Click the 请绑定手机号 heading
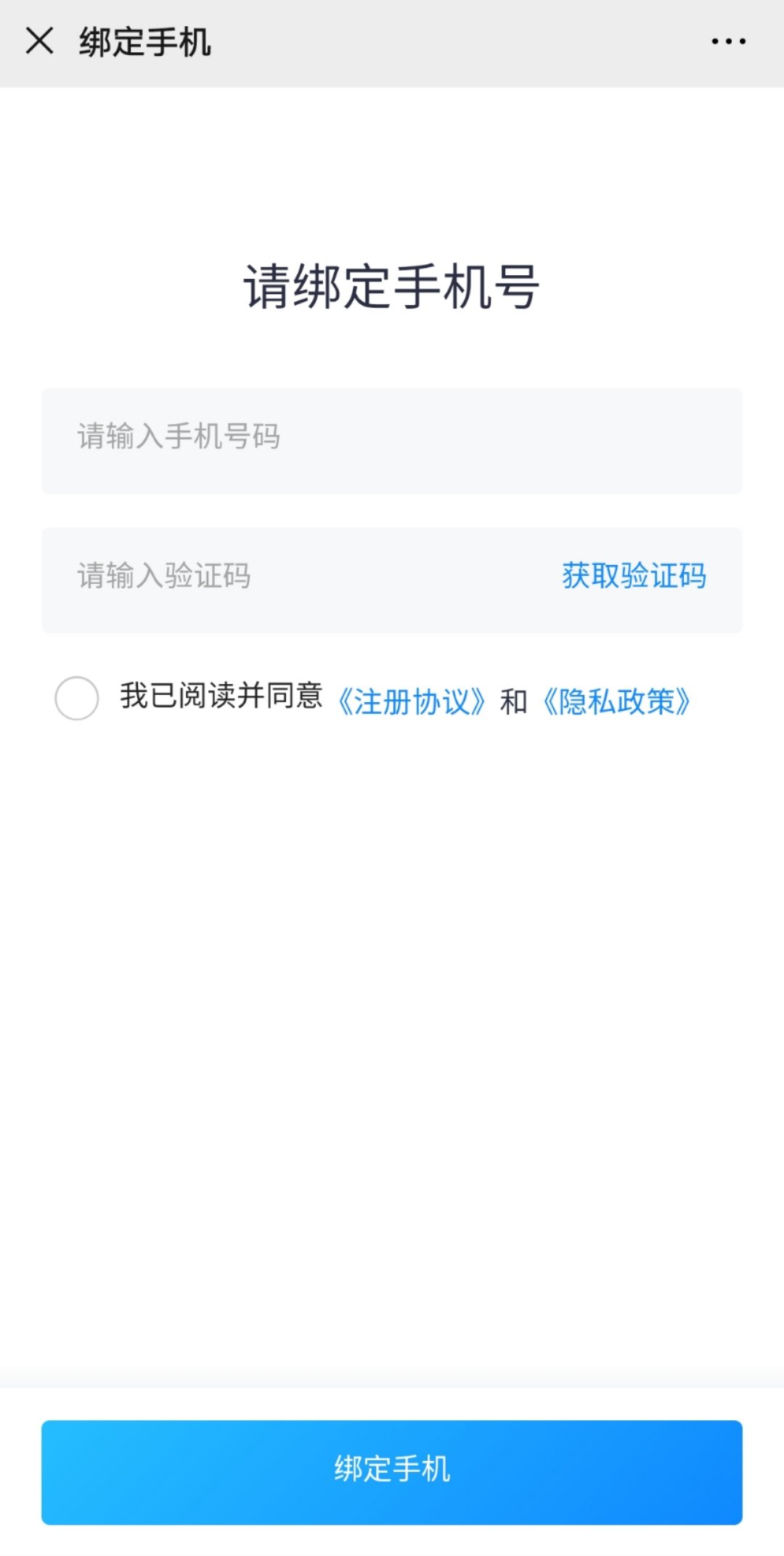784x1556 pixels. click(392, 287)
